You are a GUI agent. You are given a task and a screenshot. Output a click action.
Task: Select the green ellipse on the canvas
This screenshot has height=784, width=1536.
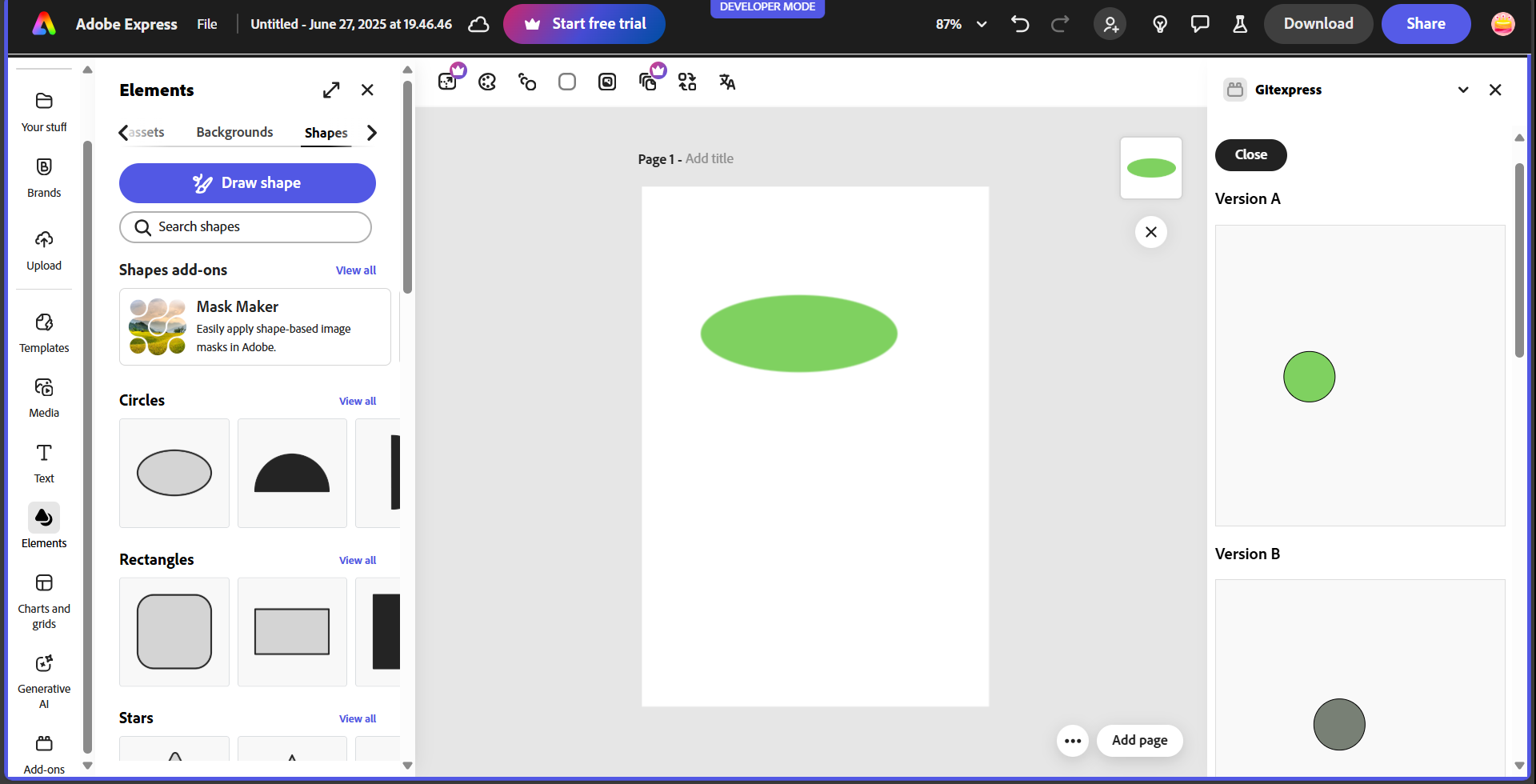click(x=799, y=334)
